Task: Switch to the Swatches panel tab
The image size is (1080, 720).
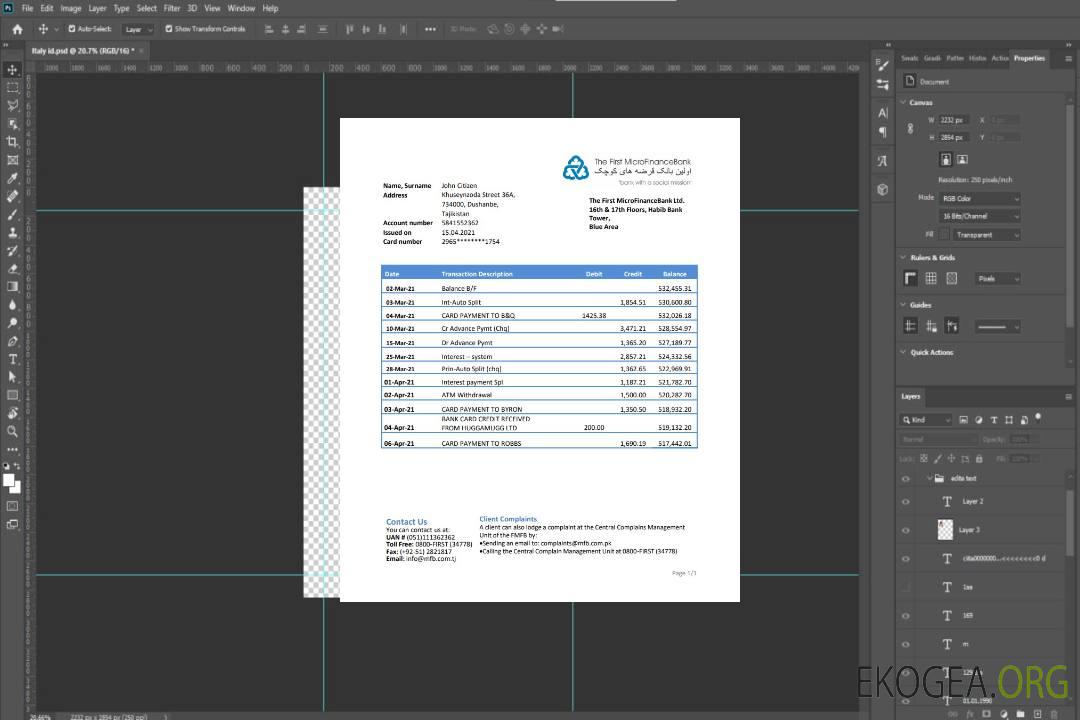Action: pyautogui.click(x=910, y=58)
